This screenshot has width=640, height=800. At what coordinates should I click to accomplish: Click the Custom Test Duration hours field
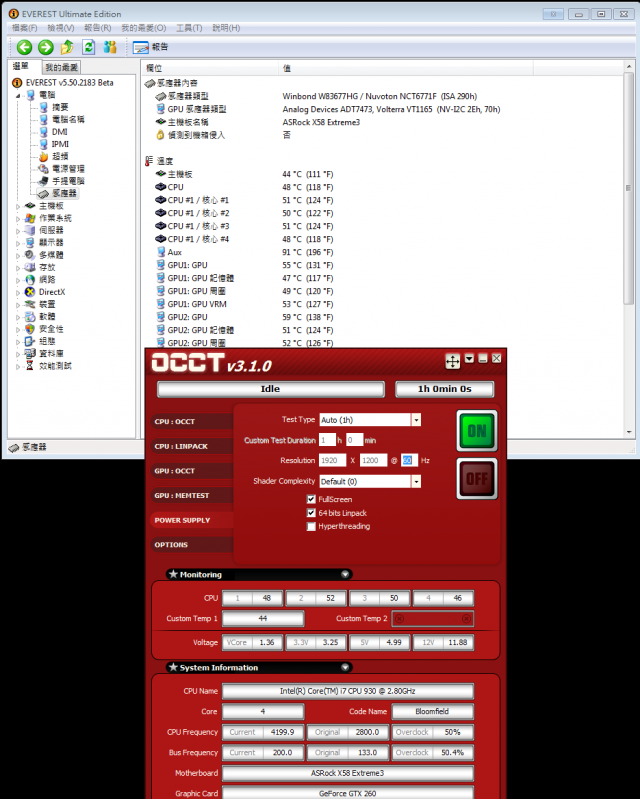coord(327,440)
